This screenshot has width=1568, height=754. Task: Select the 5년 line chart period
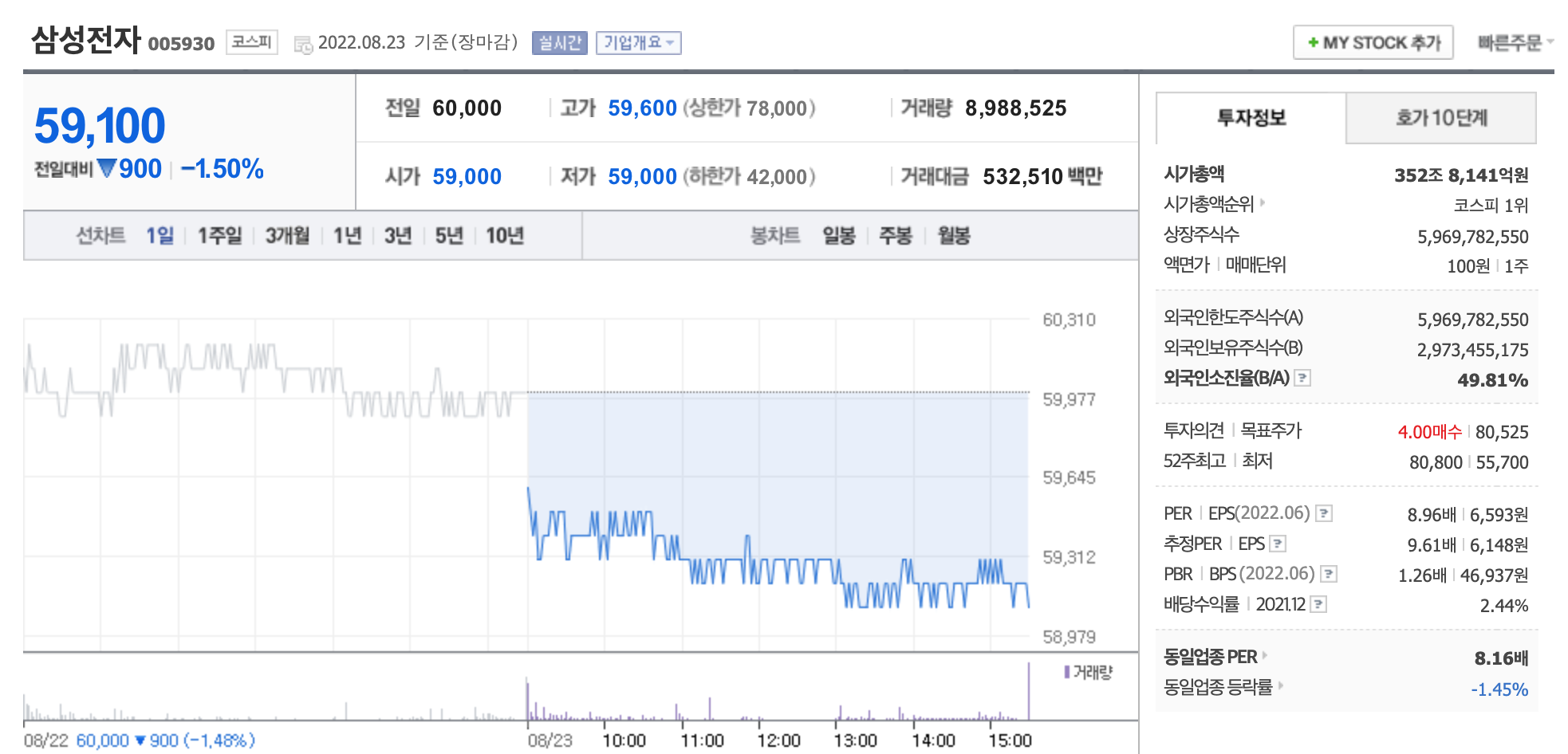[x=449, y=236]
